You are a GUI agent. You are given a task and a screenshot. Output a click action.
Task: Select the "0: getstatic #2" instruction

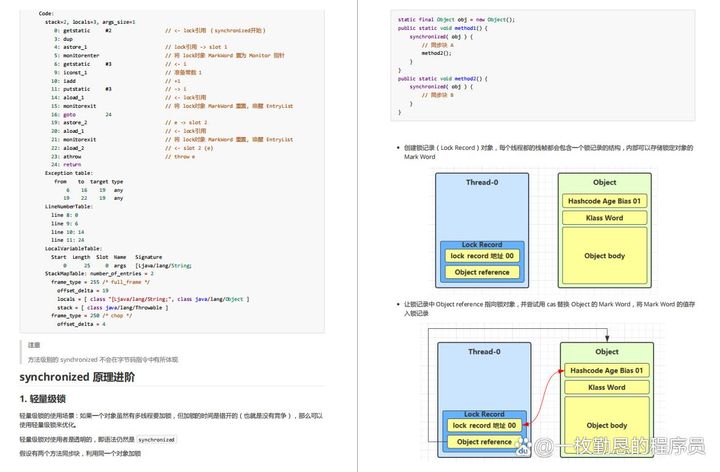coord(83,30)
